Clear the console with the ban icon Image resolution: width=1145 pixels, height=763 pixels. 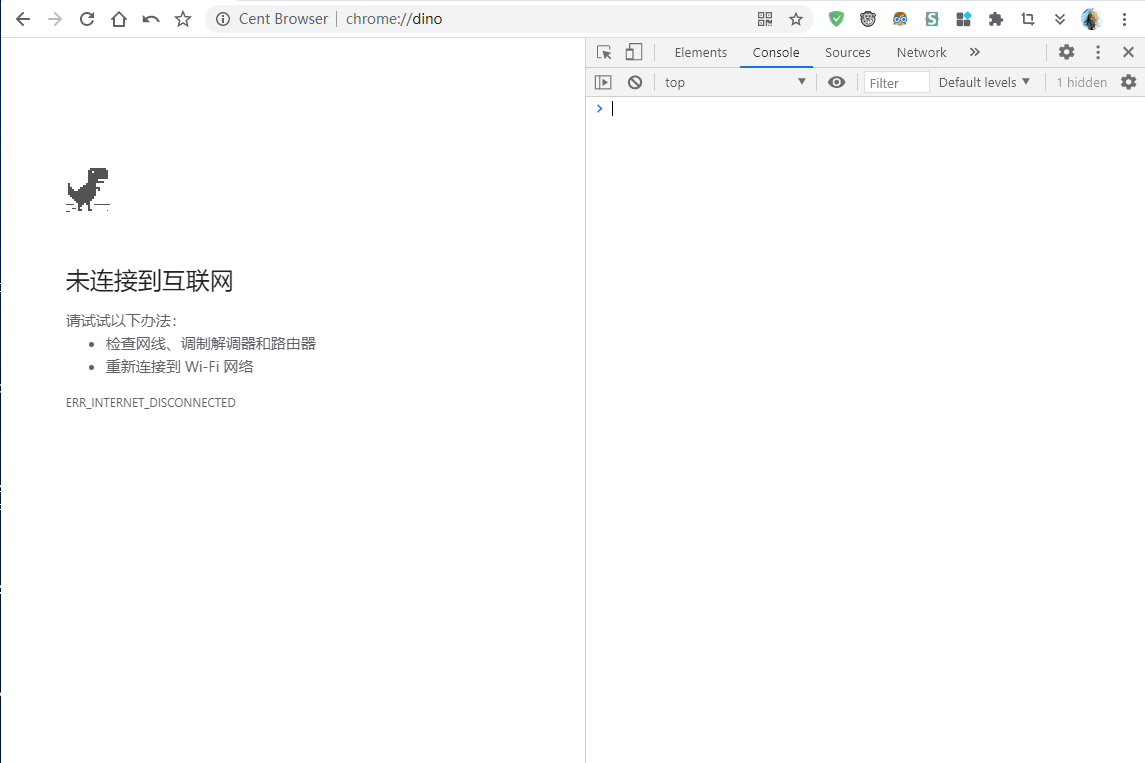(x=635, y=82)
